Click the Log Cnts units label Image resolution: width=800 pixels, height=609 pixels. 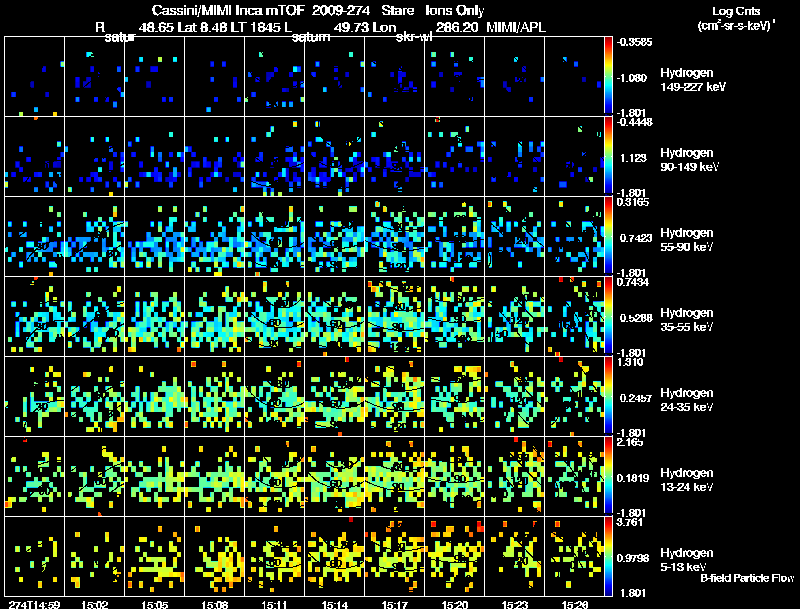click(736, 18)
